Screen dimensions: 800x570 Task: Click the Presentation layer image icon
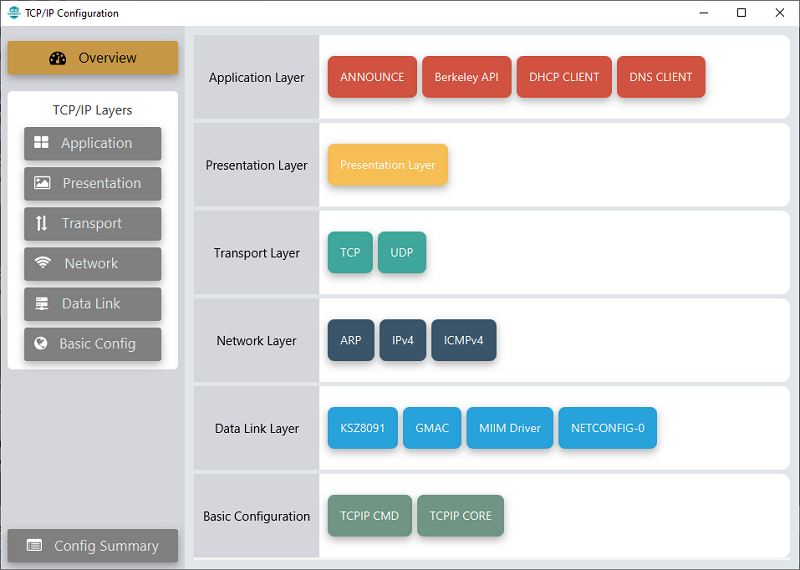click(42, 183)
